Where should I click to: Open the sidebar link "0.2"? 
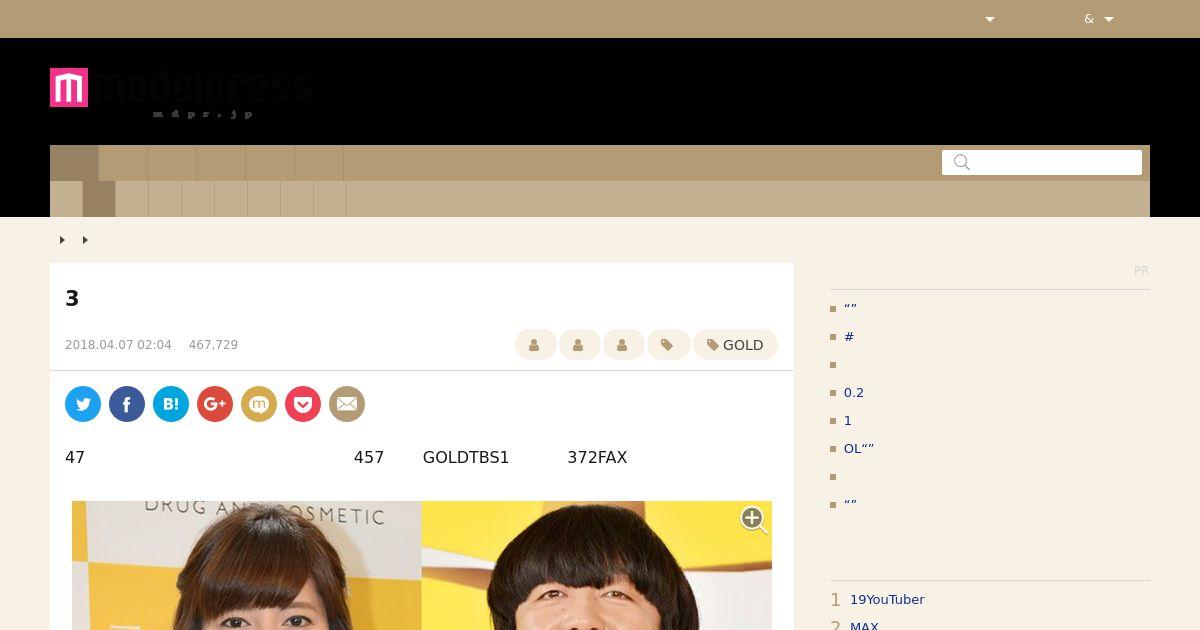click(854, 393)
